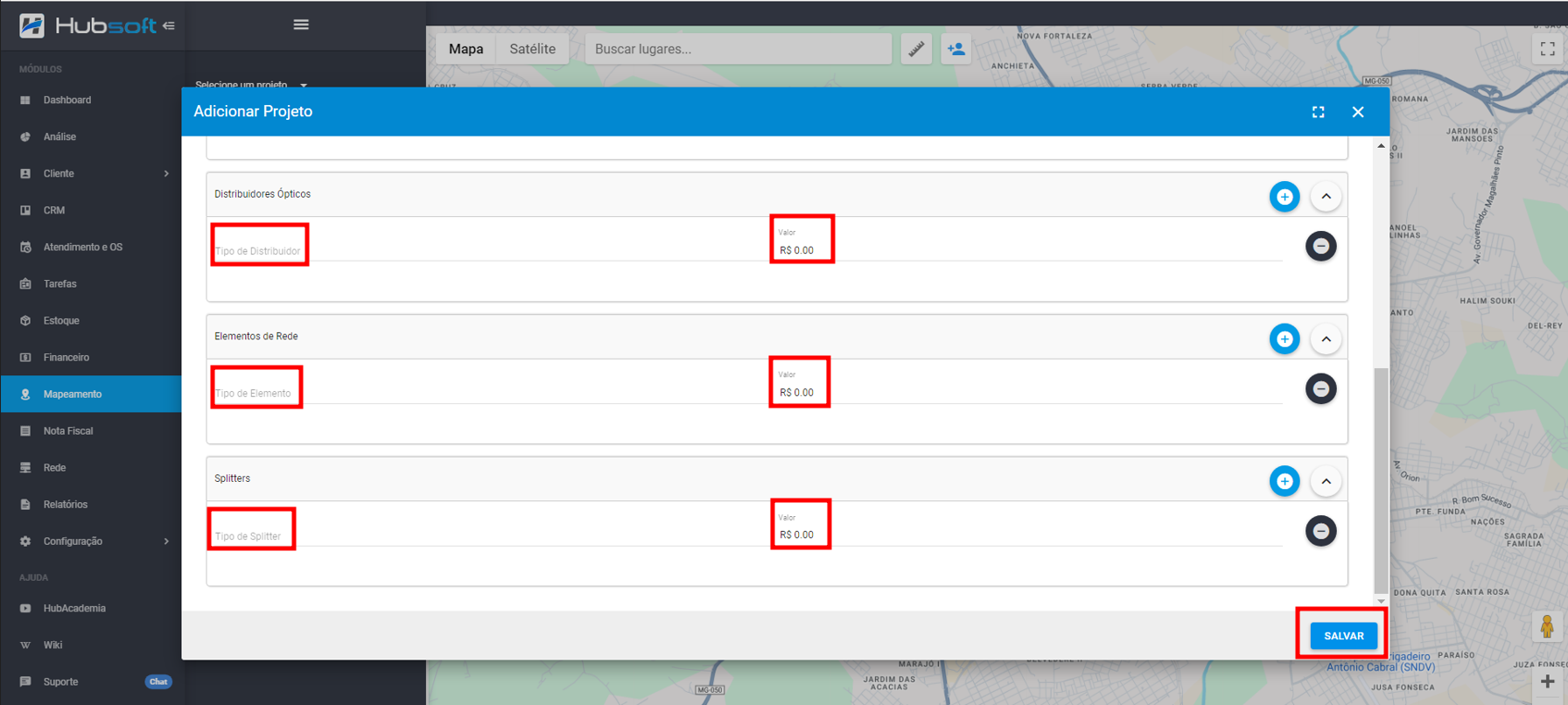Edit Valor field for Elementos de Rede
This screenshot has height=705, width=1568.
coord(1030,393)
